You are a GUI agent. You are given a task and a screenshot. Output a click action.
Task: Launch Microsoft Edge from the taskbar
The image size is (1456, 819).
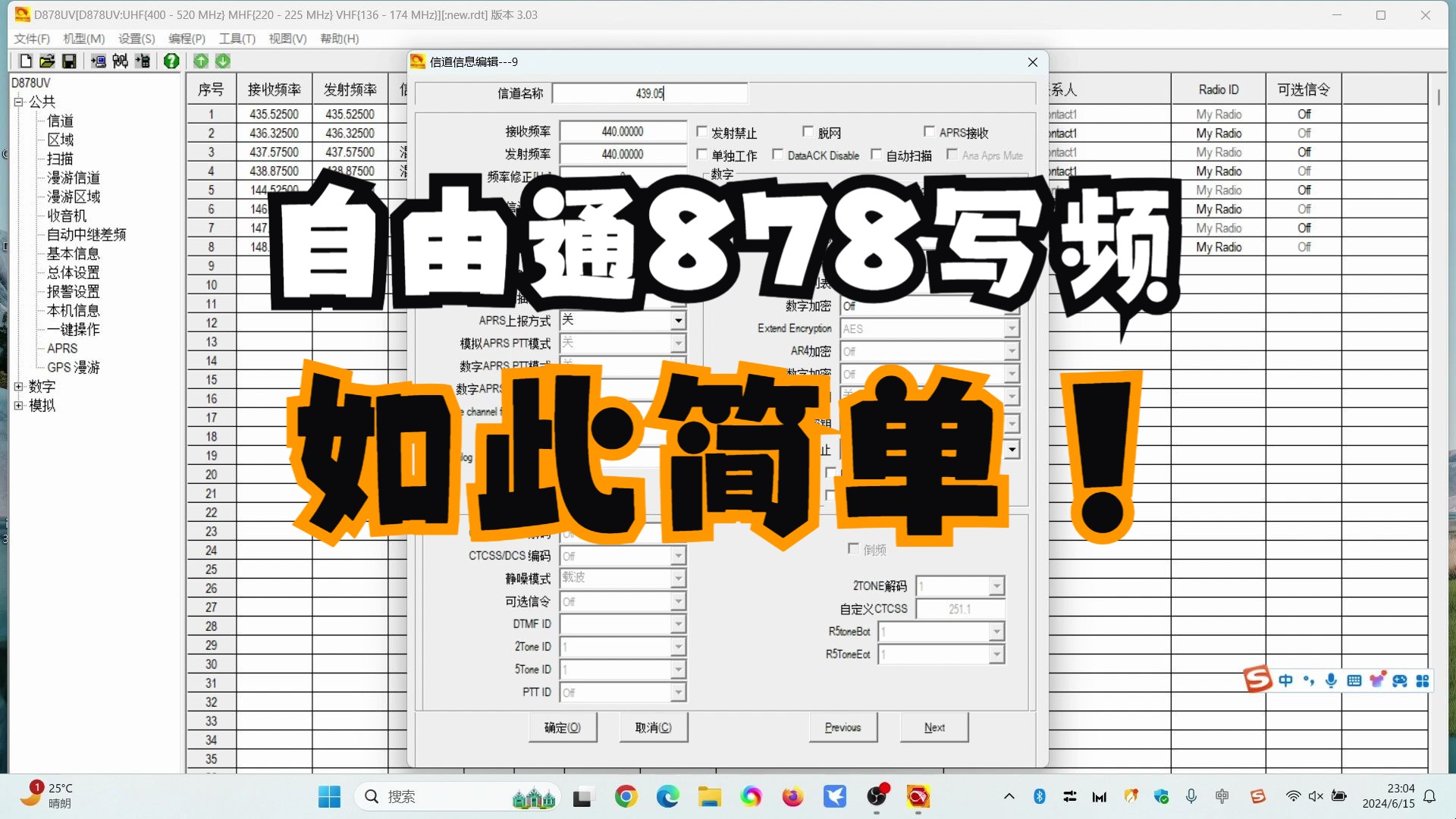click(667, 797)
